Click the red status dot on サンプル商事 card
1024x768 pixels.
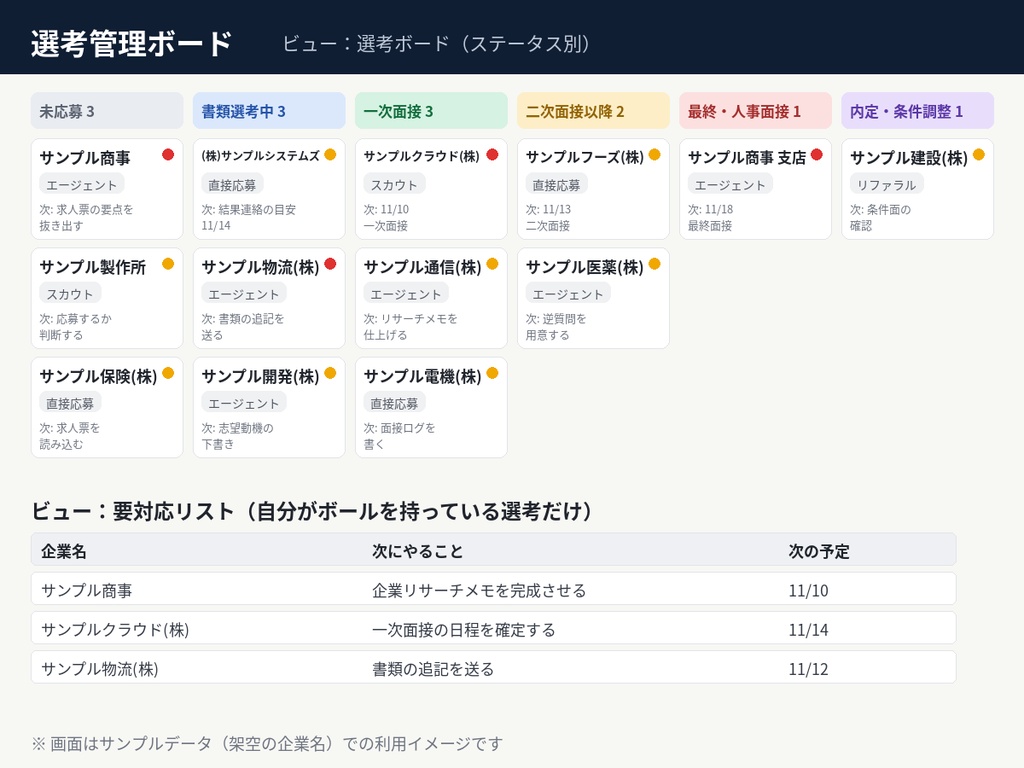pyautogui.click(x=168, y=155)
